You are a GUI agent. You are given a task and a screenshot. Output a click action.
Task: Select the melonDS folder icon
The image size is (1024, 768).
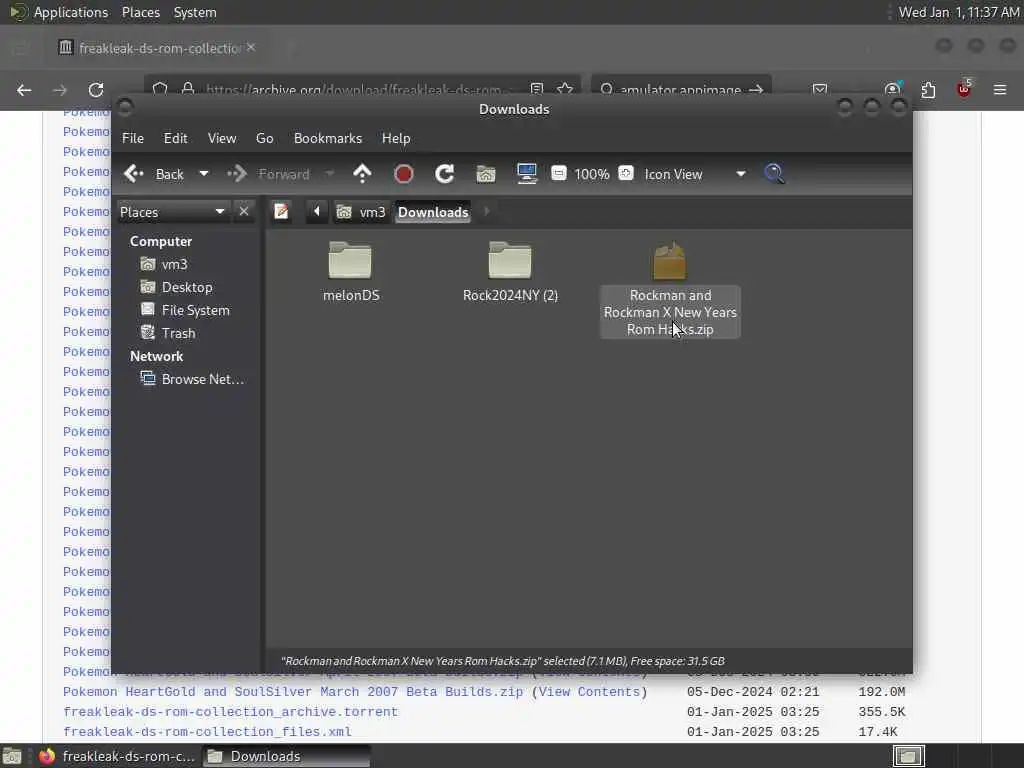(x=350, y=260)
